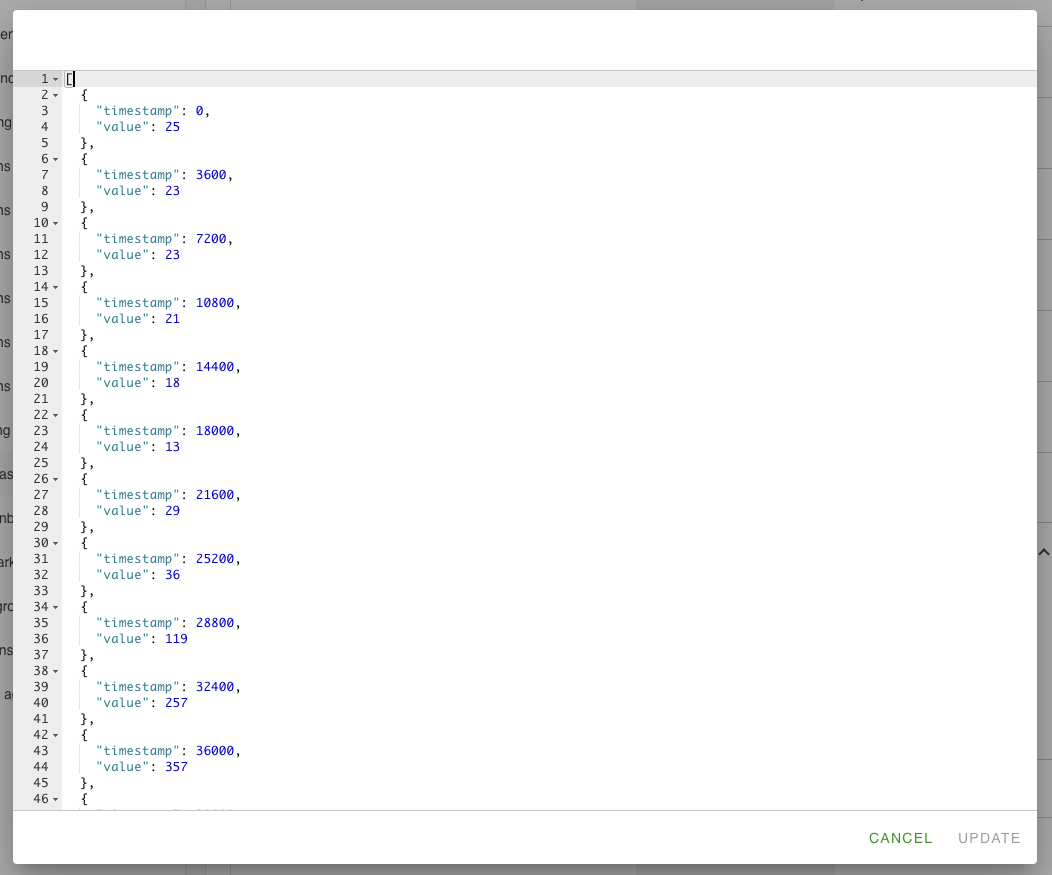Fold the object at line 38
The width and height of the screenshot is (1052, 875).
tap(56, 671)
